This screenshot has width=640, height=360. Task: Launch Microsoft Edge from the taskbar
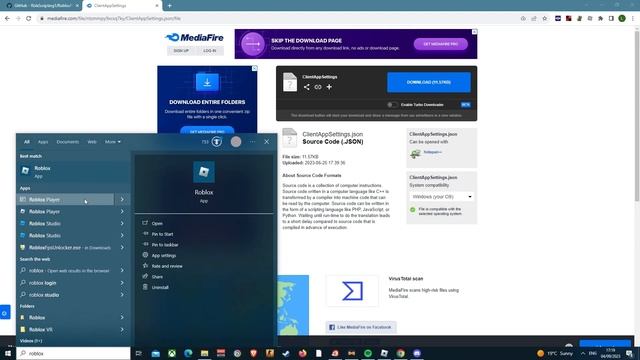point(188,353)
